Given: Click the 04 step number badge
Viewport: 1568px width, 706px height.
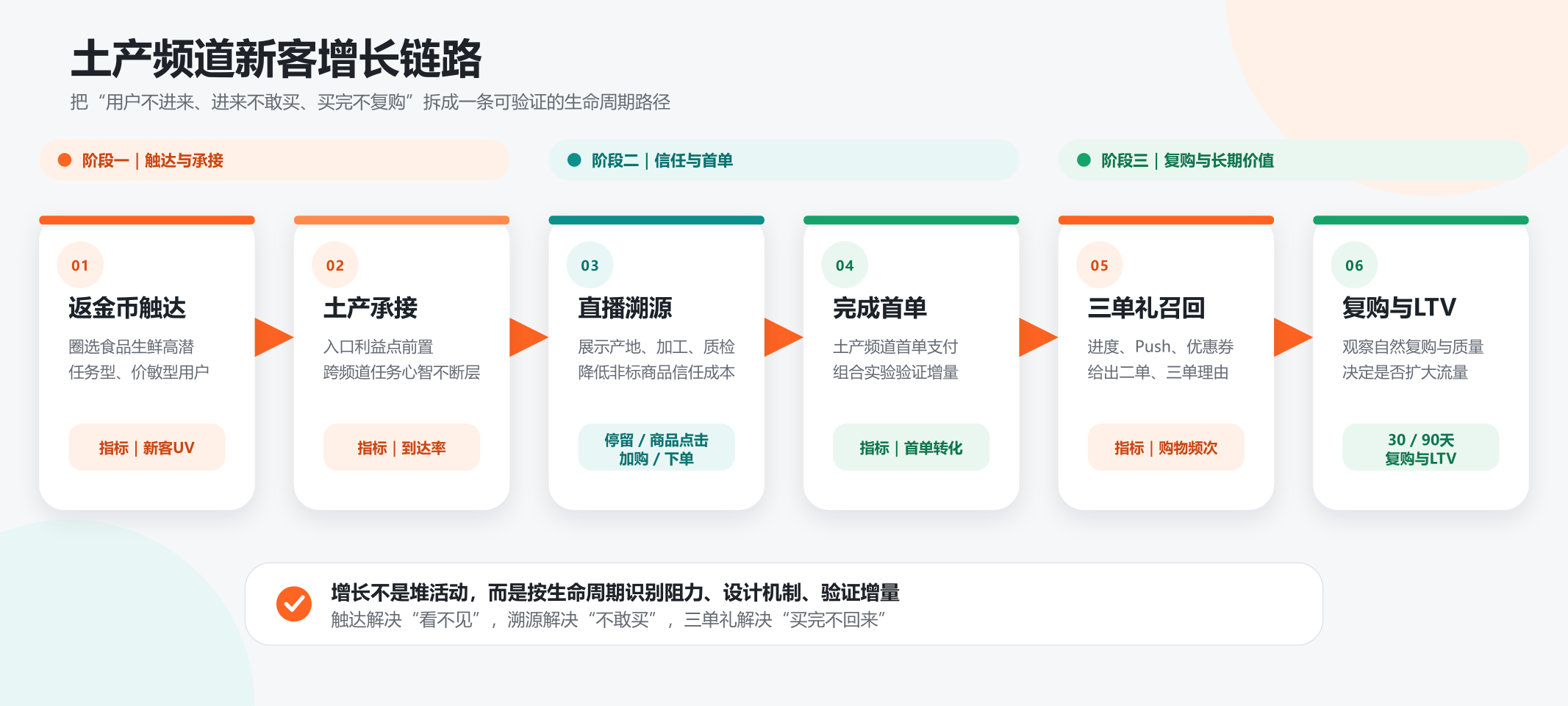Looking at the screenshot, I should (x=845, y=265).
